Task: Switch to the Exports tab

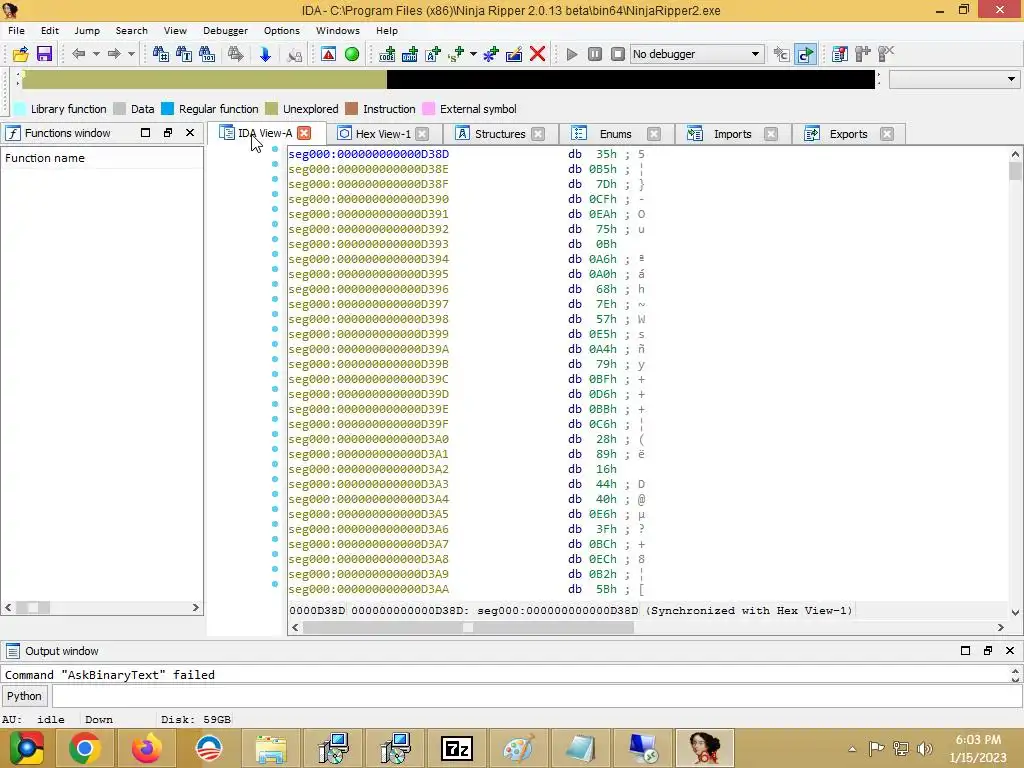Action: [x=848, y=134]
